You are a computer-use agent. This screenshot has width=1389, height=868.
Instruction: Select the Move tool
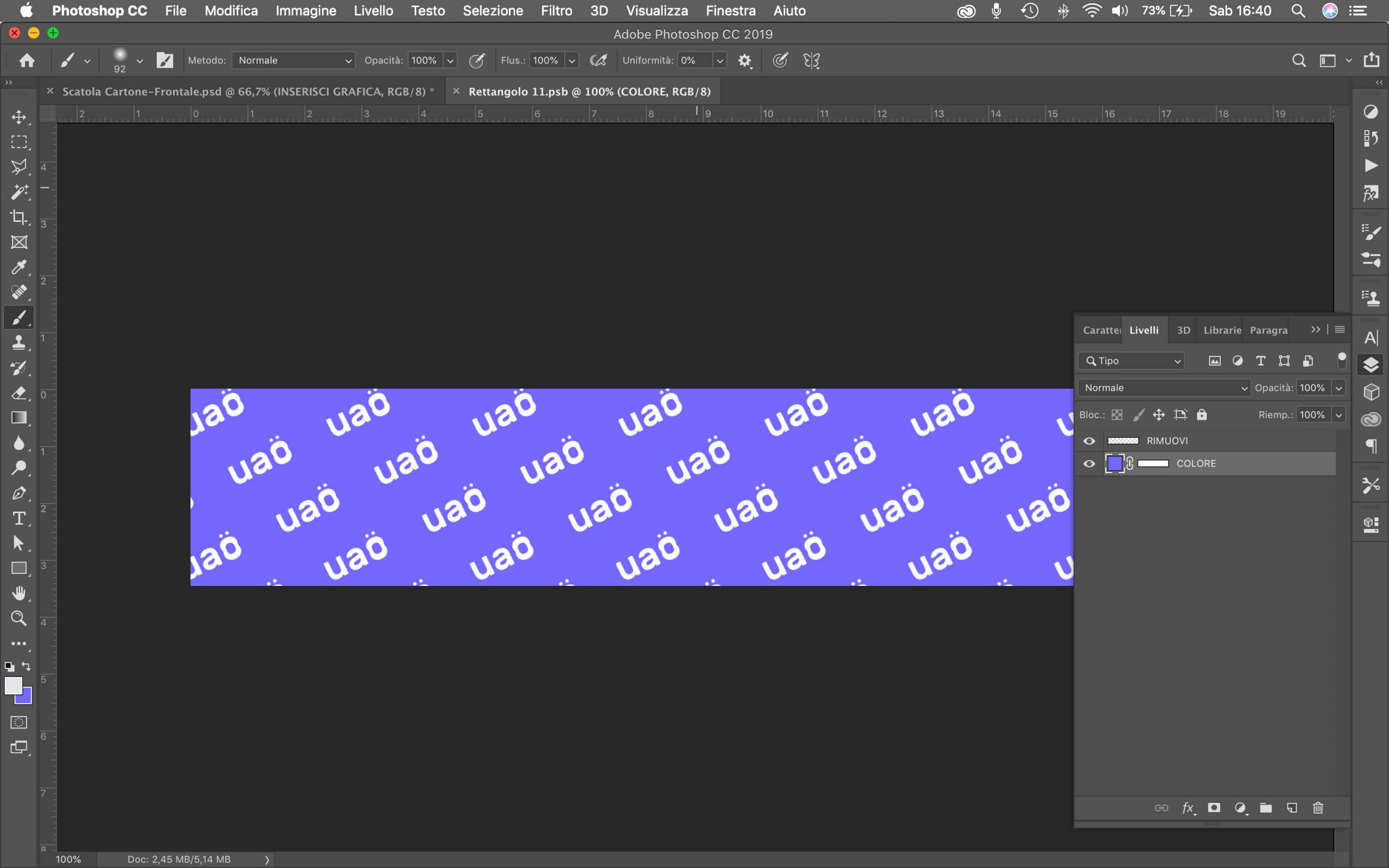point(19,117)
